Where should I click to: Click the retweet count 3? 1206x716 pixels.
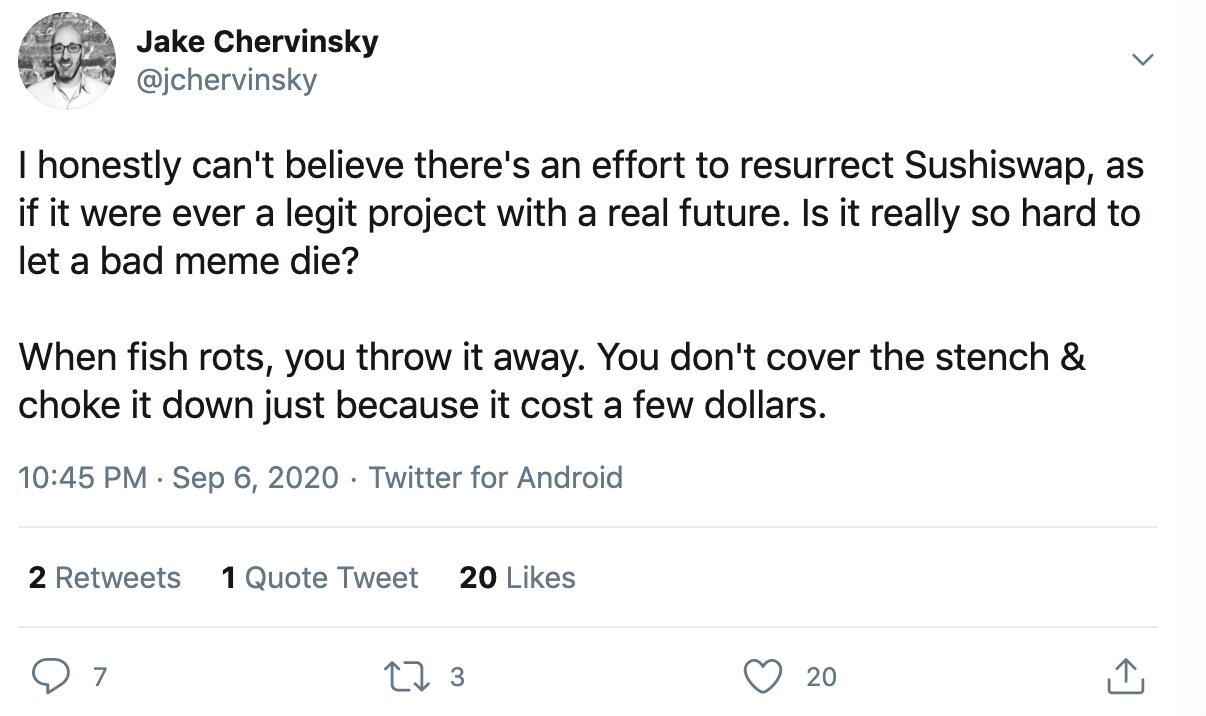click(457, 677)
